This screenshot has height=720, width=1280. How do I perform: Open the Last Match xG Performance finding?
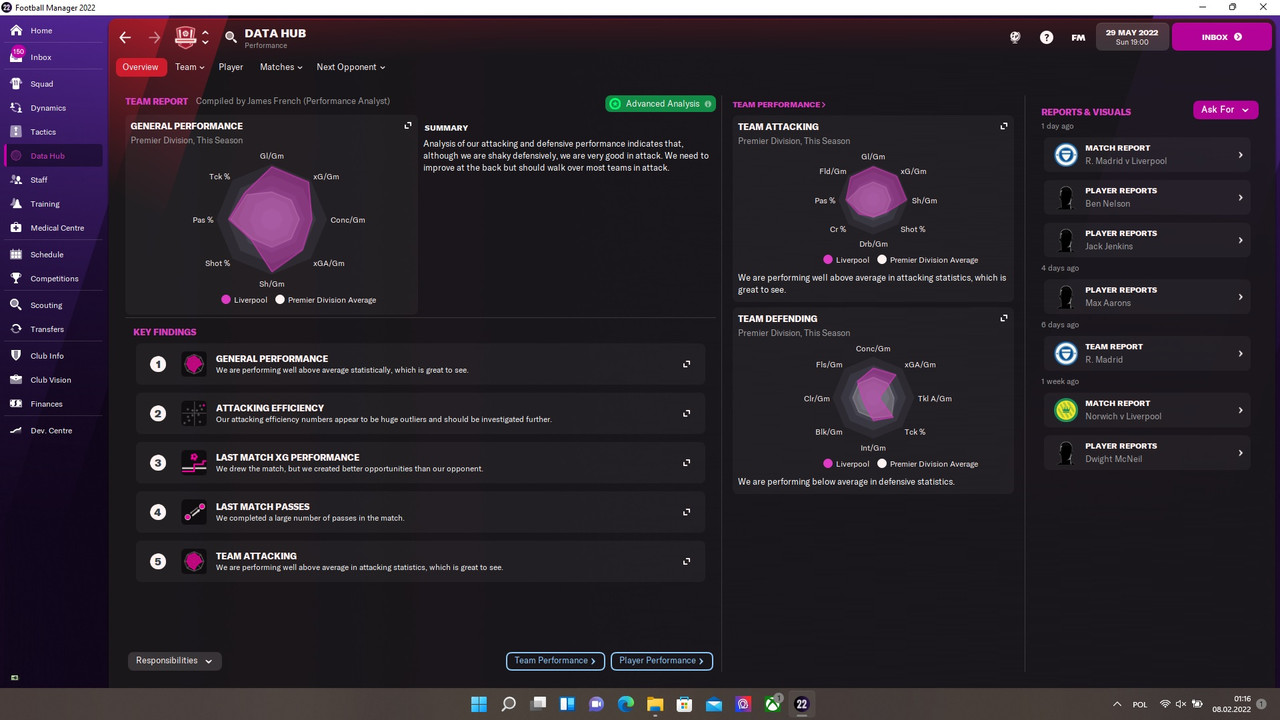point(421,463)
